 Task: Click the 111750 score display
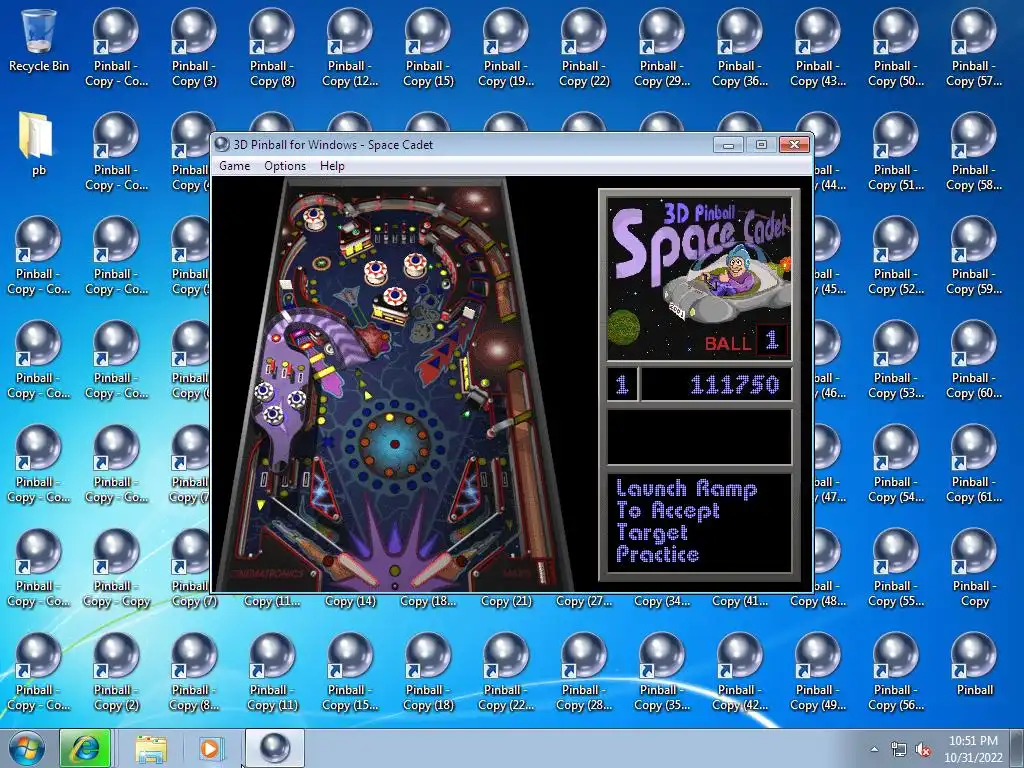(716, 384)
